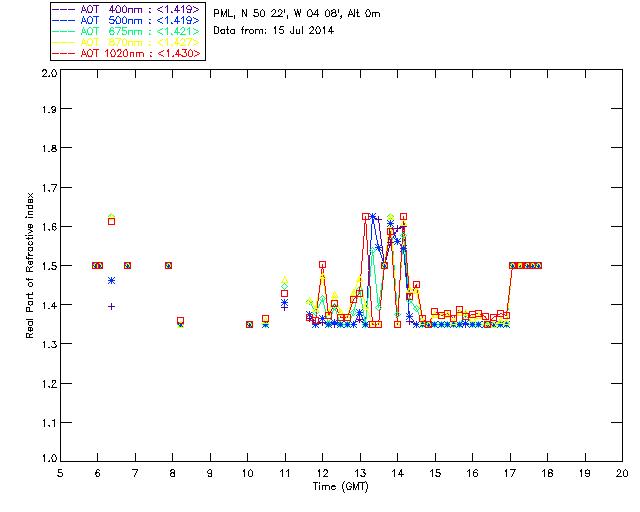Click the AOT 400nm legend entry
Image resolution: width=640 pixels, height=512 pixels.
(x=126, y=9)
